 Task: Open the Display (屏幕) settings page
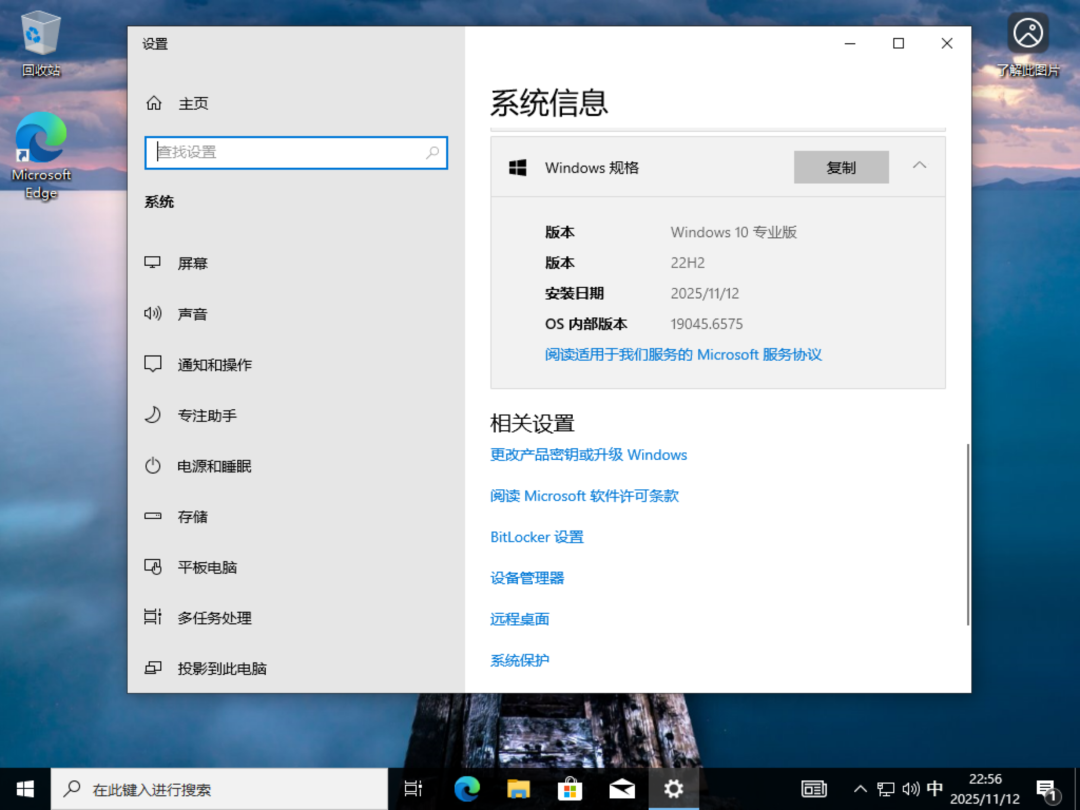tap(192, 263)
